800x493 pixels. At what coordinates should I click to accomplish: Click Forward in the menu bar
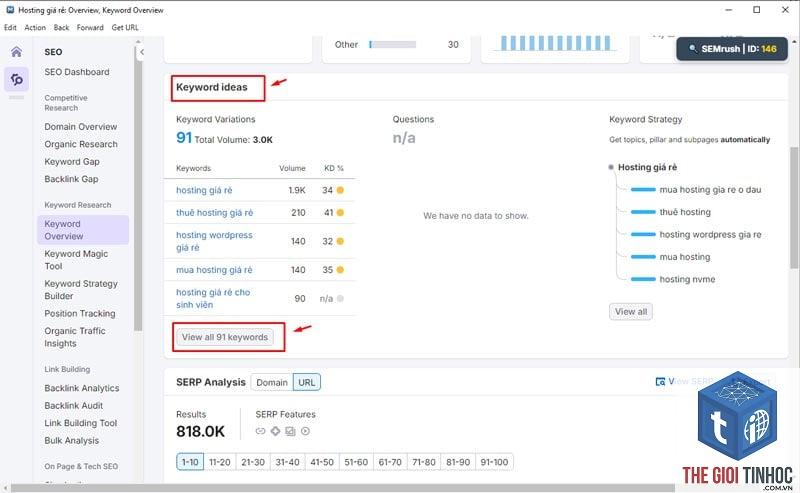90,28
